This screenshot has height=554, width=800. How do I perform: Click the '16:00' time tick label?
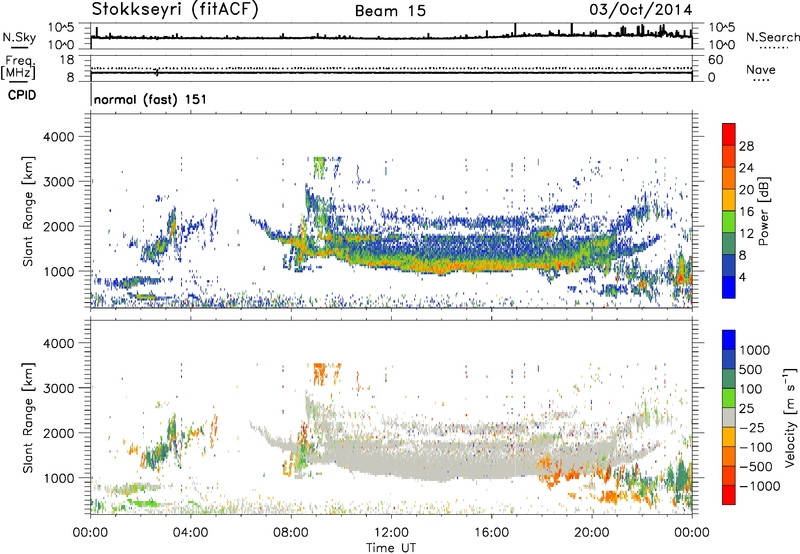click(491, 533)
